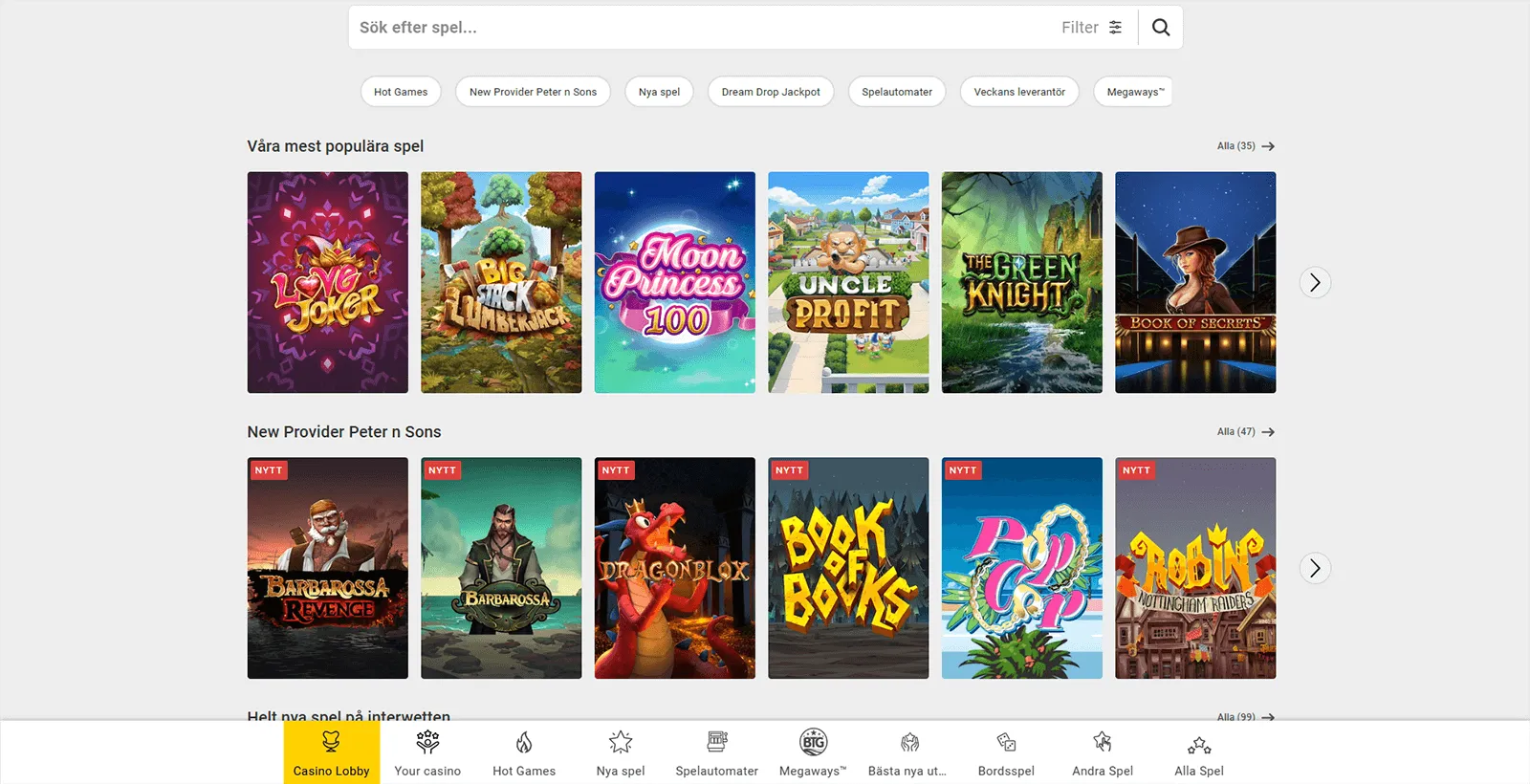Open Barbarossa Revenge game thumbnail
This screenshot has height=784, width=1530.
328,568
